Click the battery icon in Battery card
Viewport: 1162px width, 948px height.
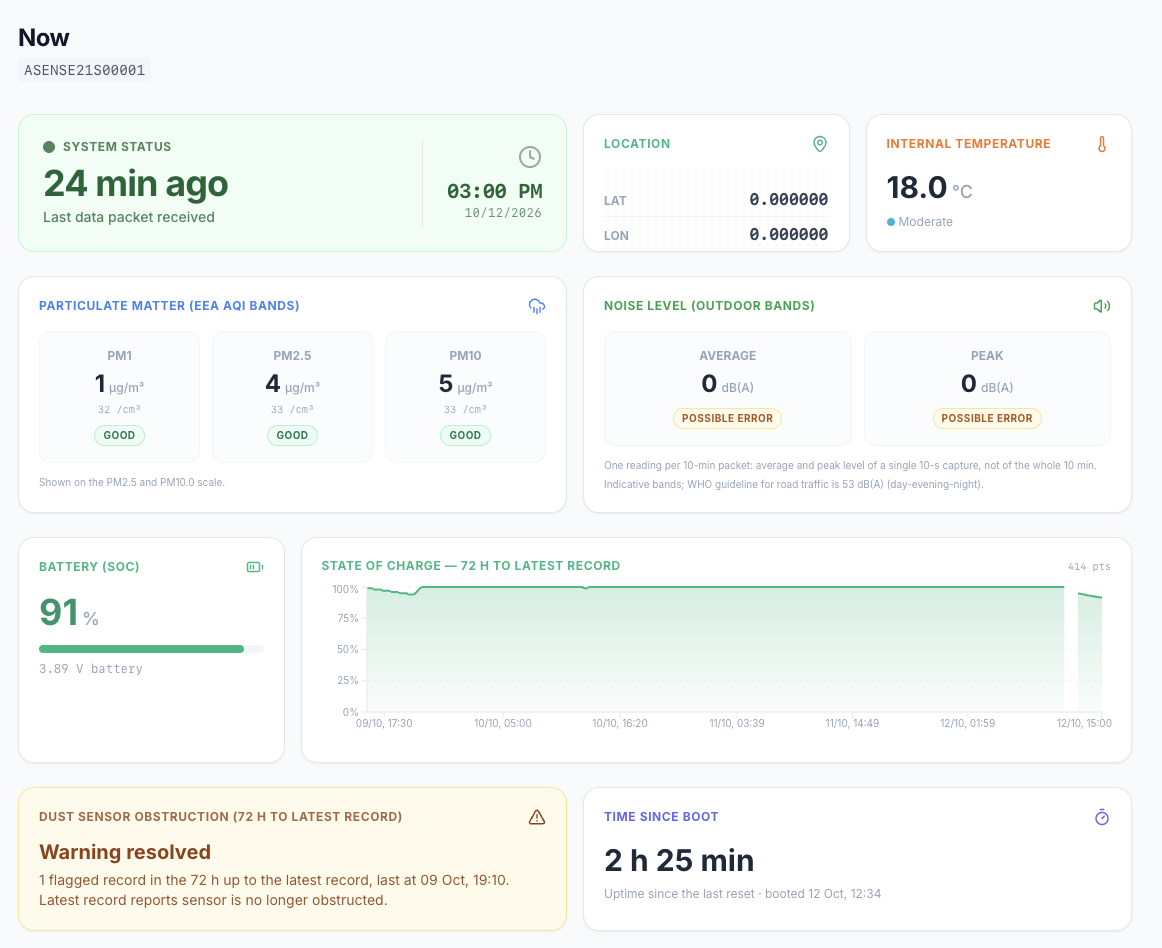point(255,567)
